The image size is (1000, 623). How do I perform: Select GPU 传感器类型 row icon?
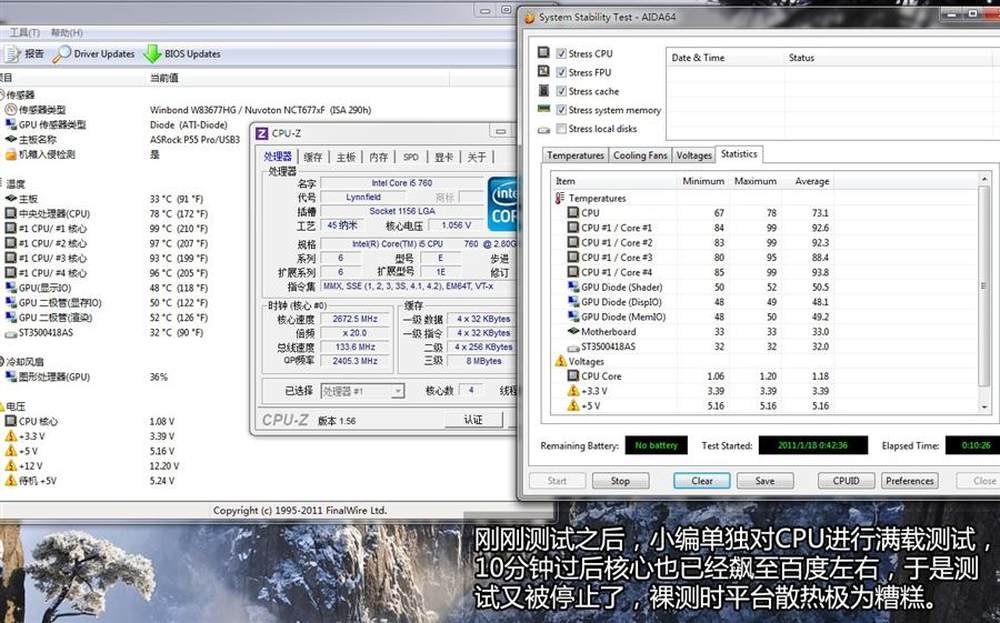click(10, 124)
